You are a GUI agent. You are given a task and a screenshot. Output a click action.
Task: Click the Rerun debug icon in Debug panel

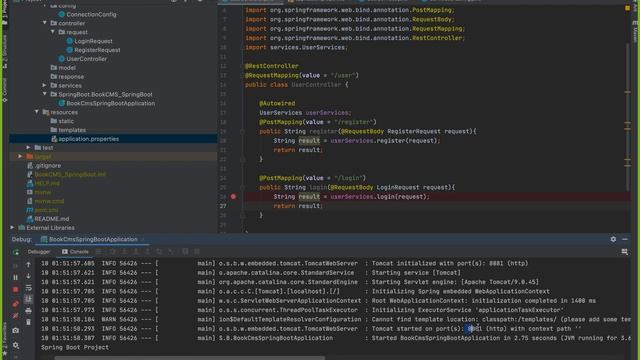[x=16, y=252]
